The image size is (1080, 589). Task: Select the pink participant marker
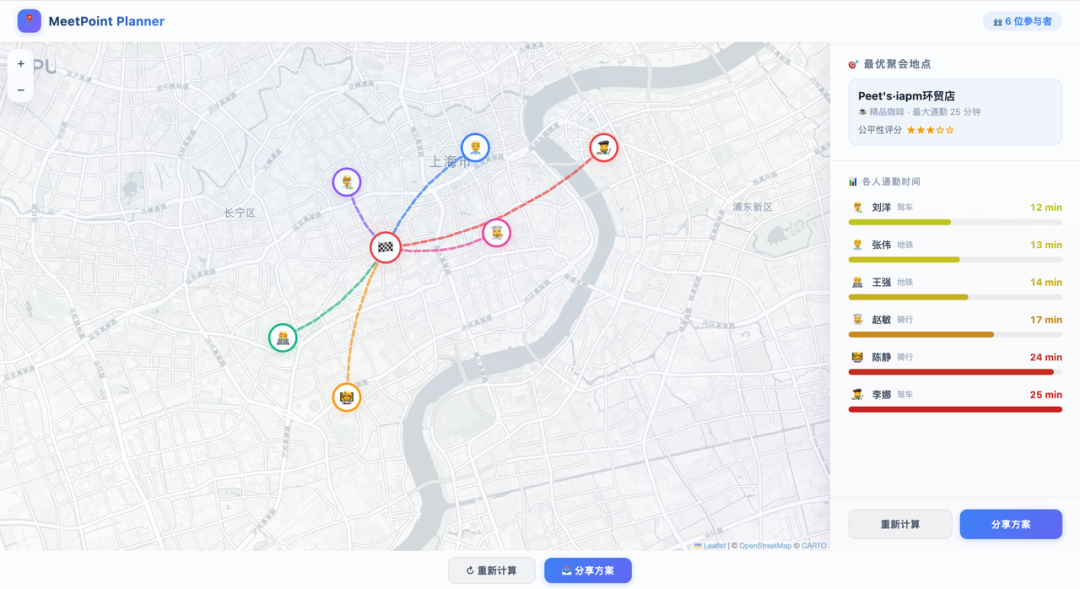(497, 233)
